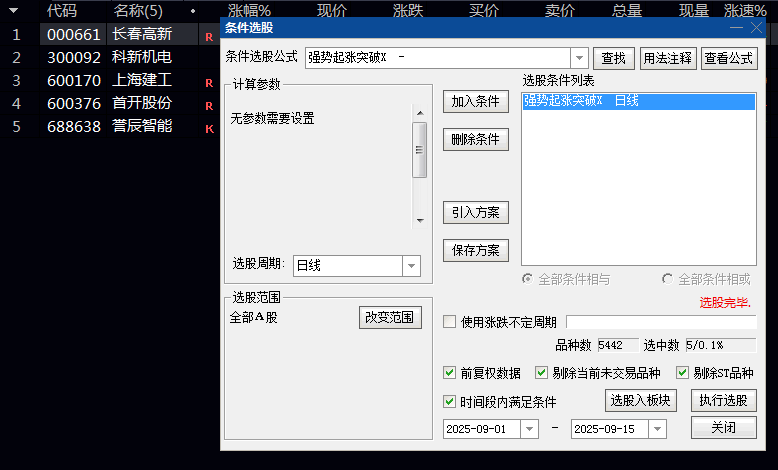This screenshot has height=470, width=778.
Task: Select stock row 600170 上海建工
Action: (110, 80)
